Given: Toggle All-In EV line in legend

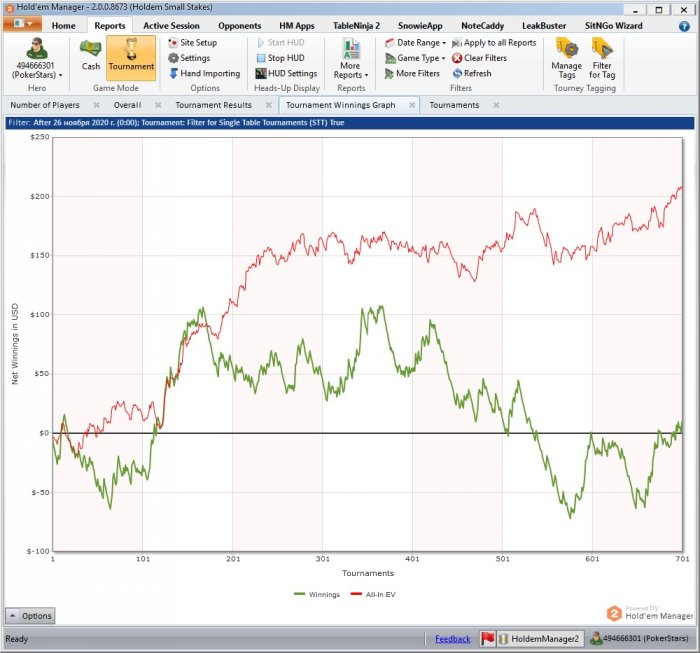Looking at the screenshot, I should pyautogui.click(x=373, y=595).
